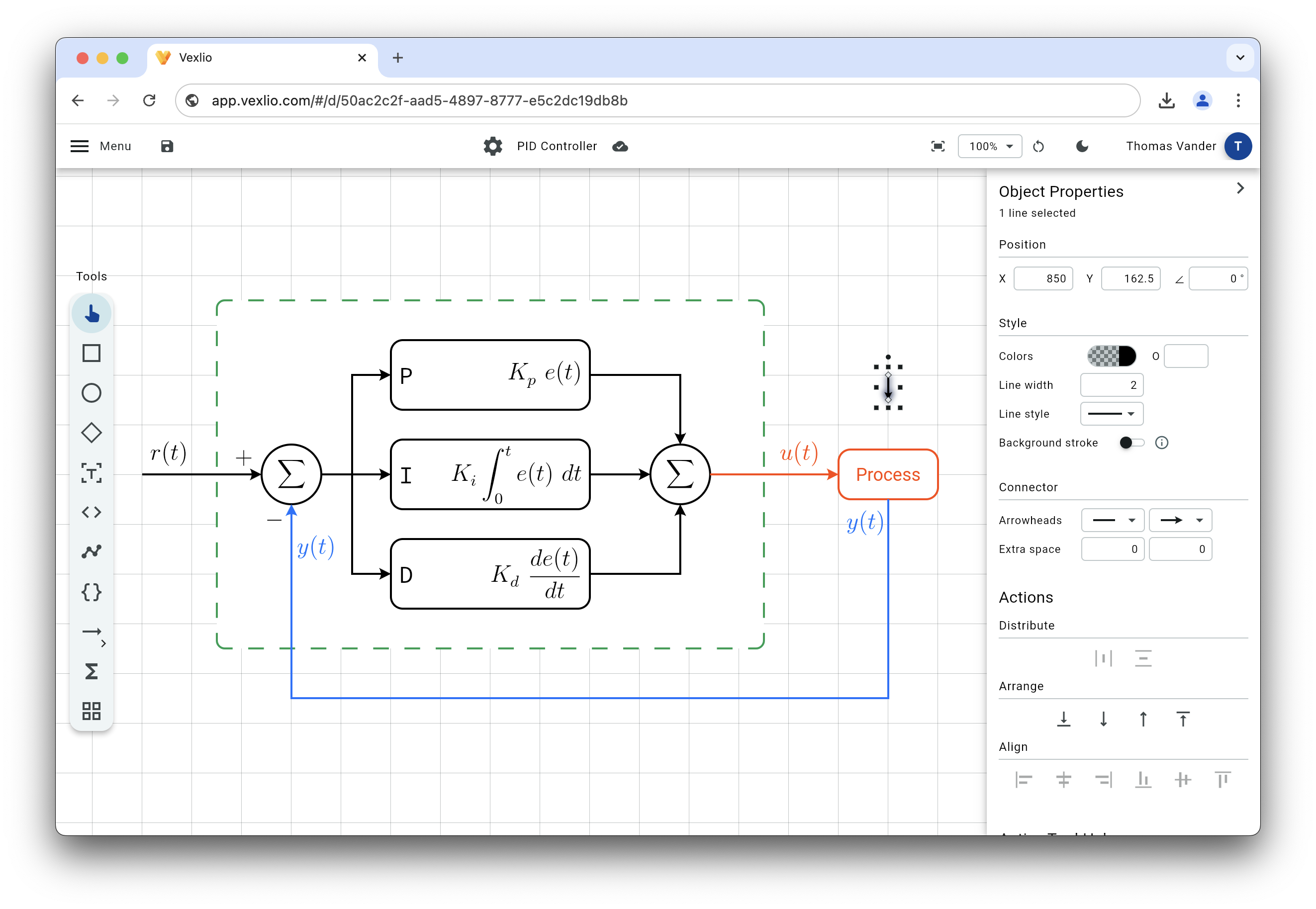Click the X position field
Viewport: 1316px width, 909px height.
(x=1042, y=279)
